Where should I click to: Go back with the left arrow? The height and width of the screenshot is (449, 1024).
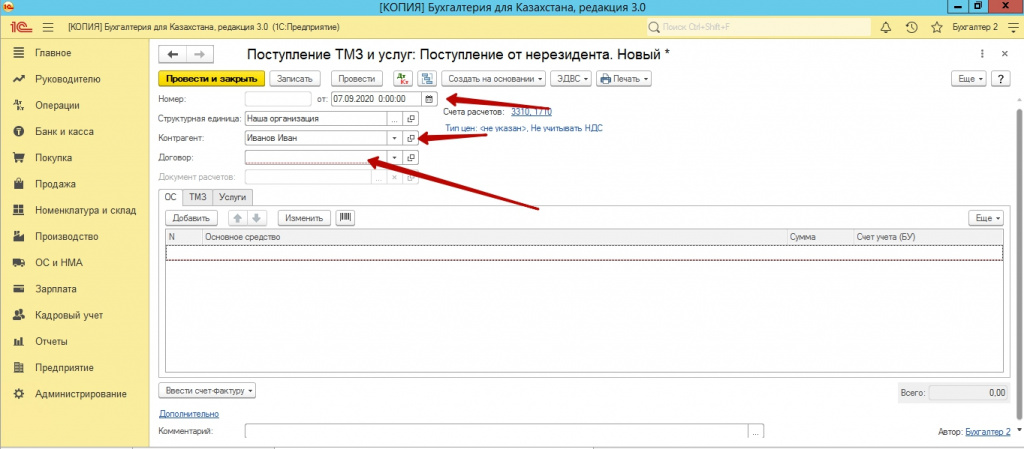pyautogui.click(x=173, y=55)
